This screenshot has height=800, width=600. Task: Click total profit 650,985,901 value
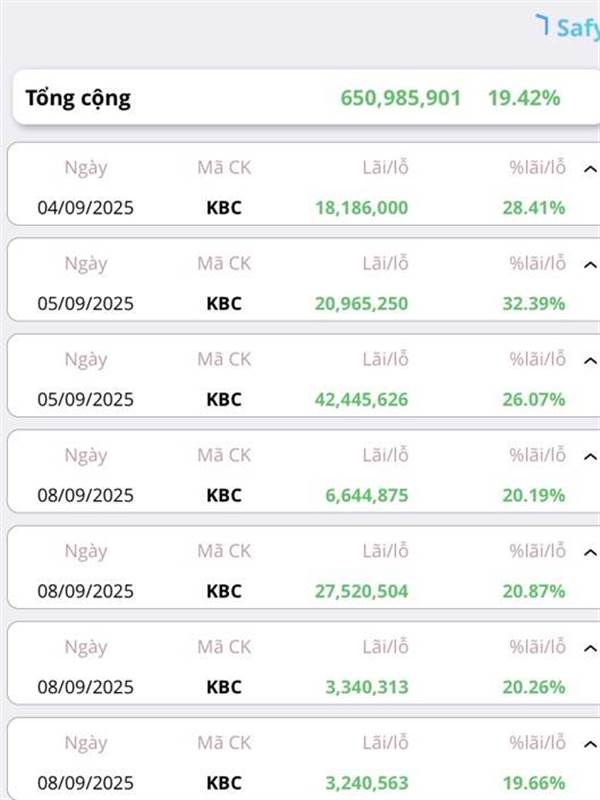400,98
